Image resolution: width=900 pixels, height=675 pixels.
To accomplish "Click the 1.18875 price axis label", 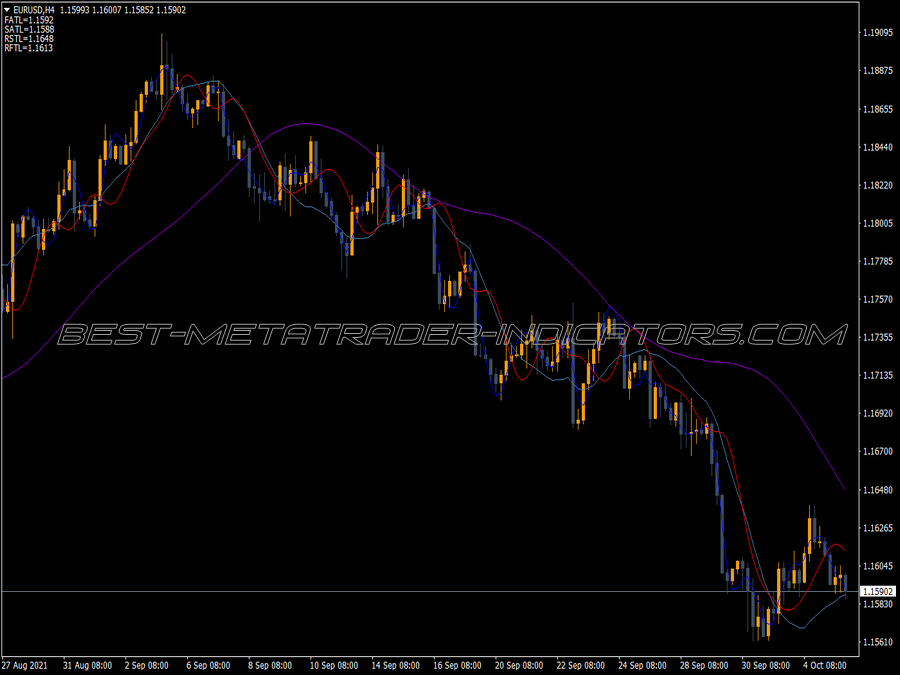I will [x=878, y=71].
